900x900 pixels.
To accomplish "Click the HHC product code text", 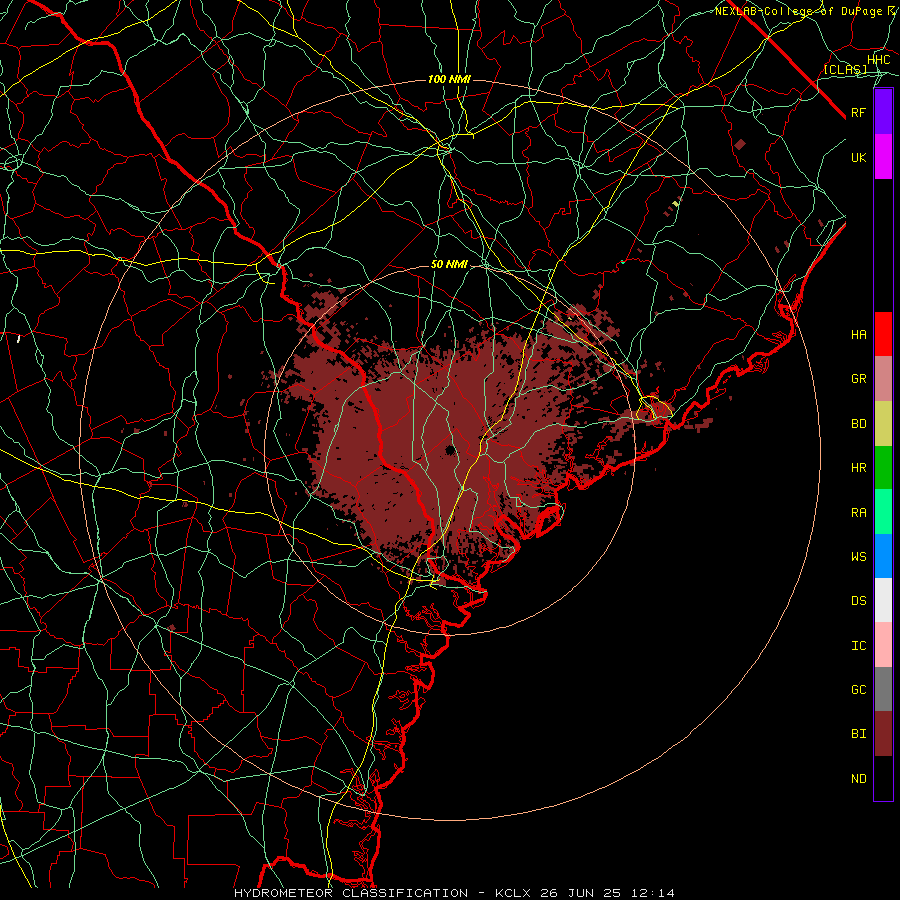I will (878, 60).
